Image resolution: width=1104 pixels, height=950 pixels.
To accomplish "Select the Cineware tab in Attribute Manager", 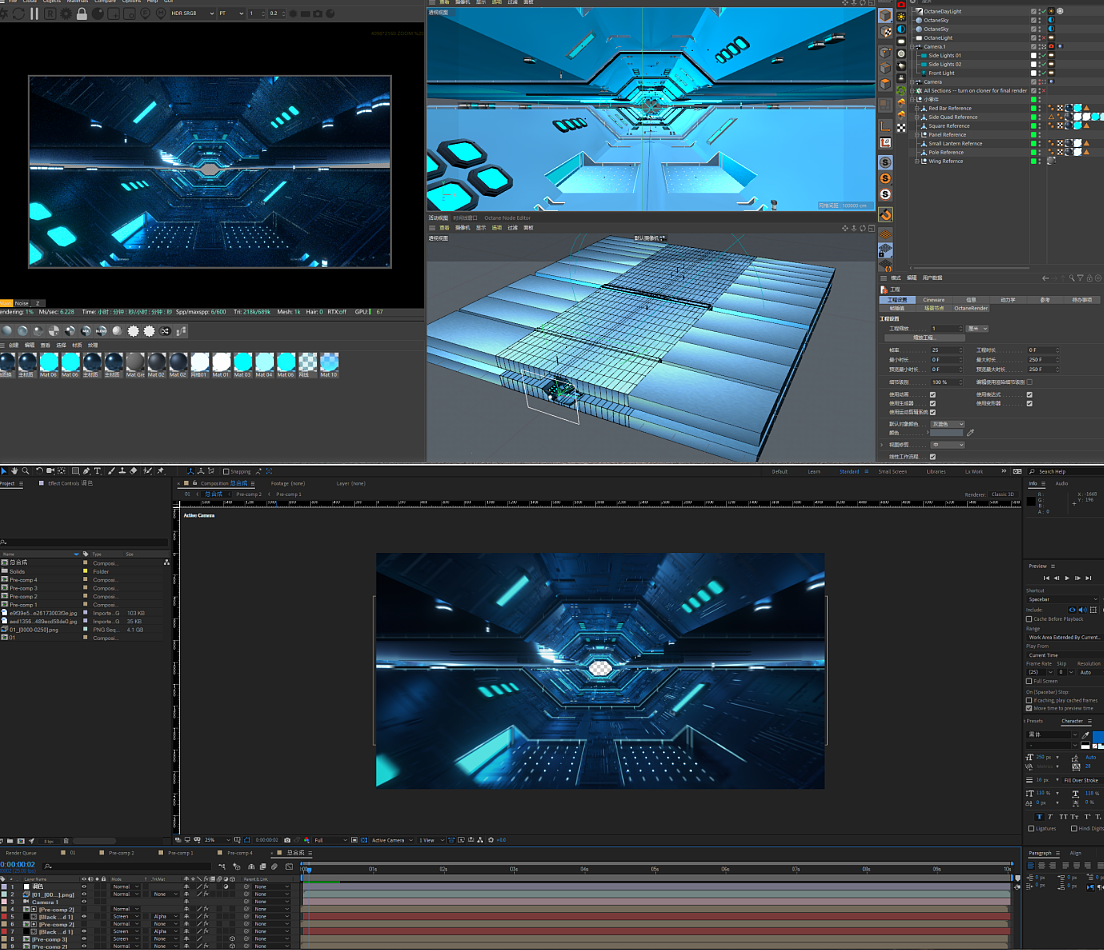I will pyautogui.click(x=934, y=300).
